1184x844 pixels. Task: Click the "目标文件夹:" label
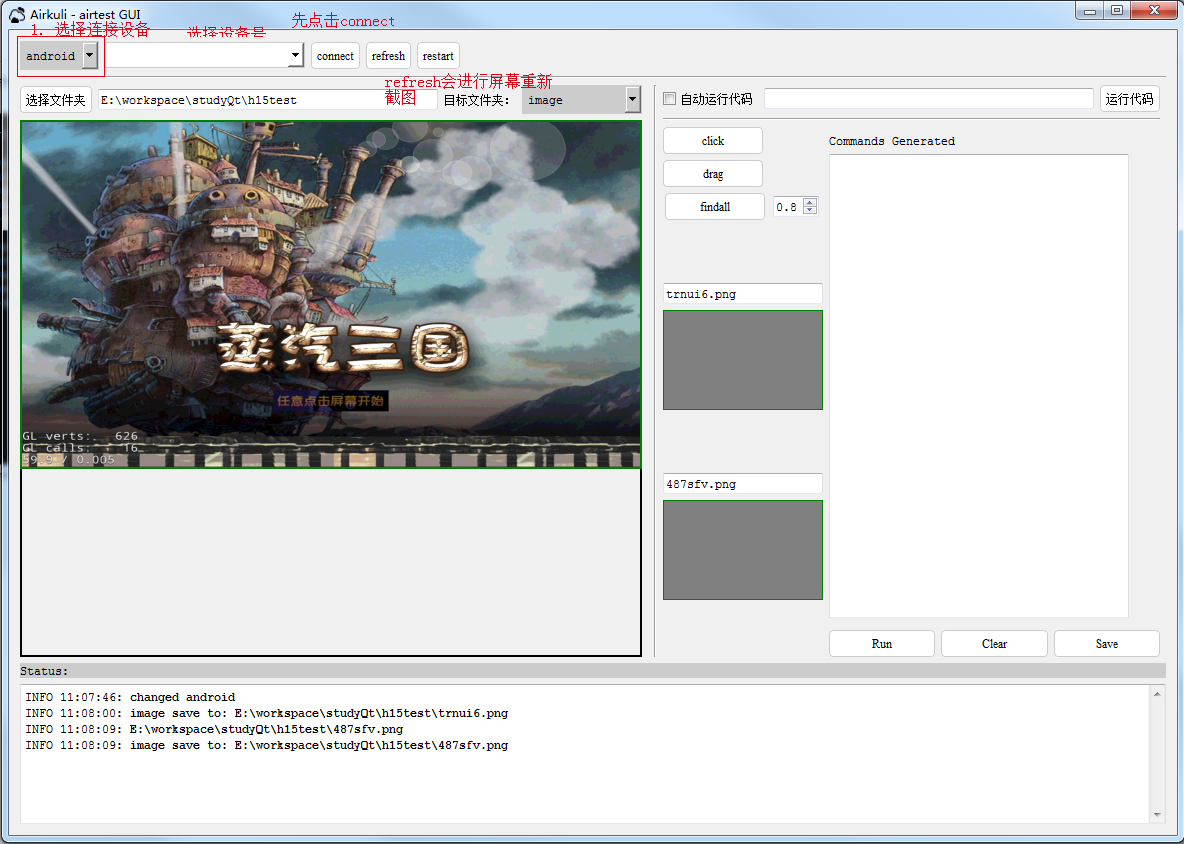[476, 100]
